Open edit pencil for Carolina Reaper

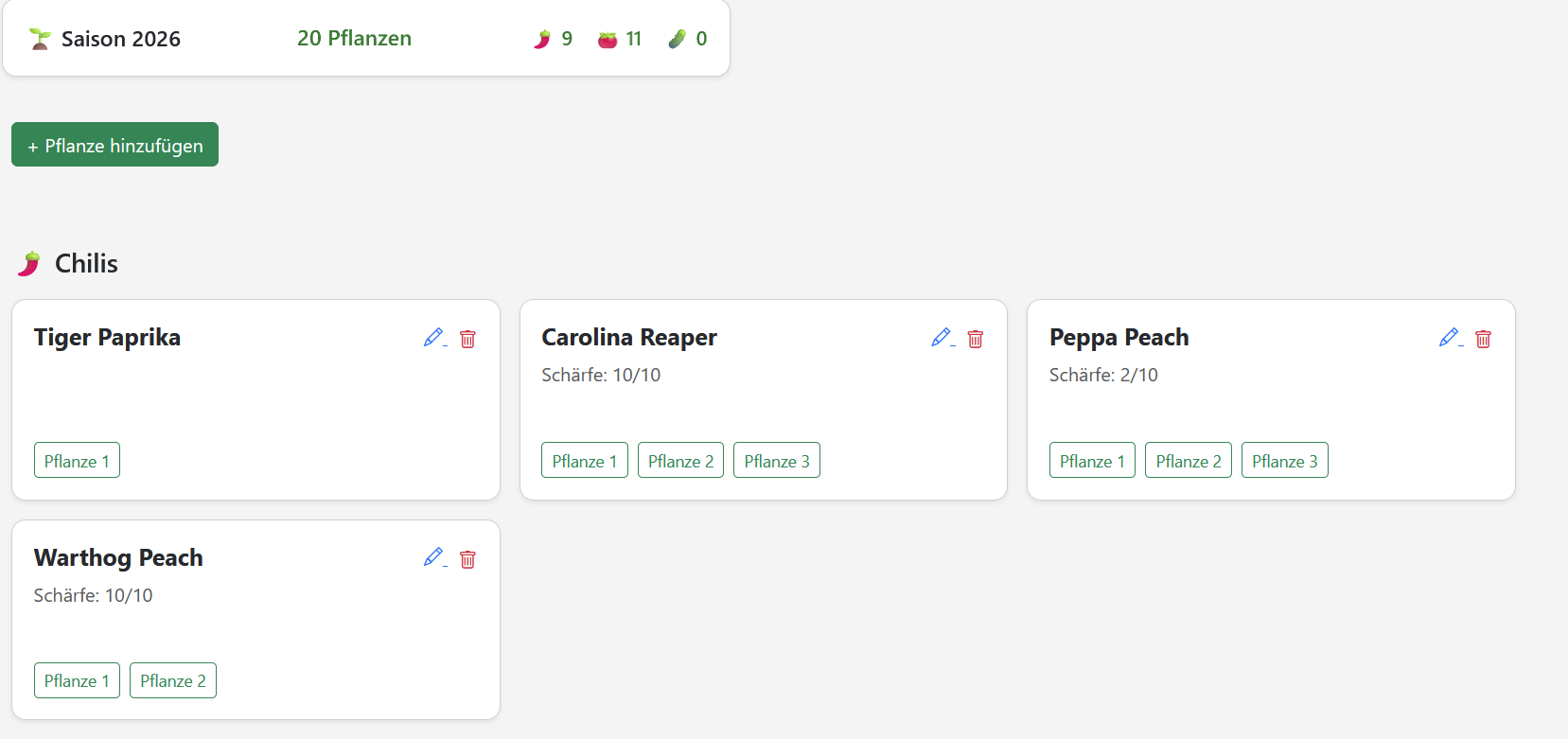coord(943,338)
